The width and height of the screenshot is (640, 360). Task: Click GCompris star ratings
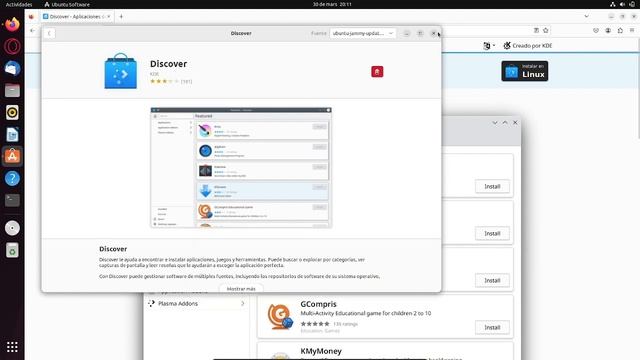[x=315, y=324]
